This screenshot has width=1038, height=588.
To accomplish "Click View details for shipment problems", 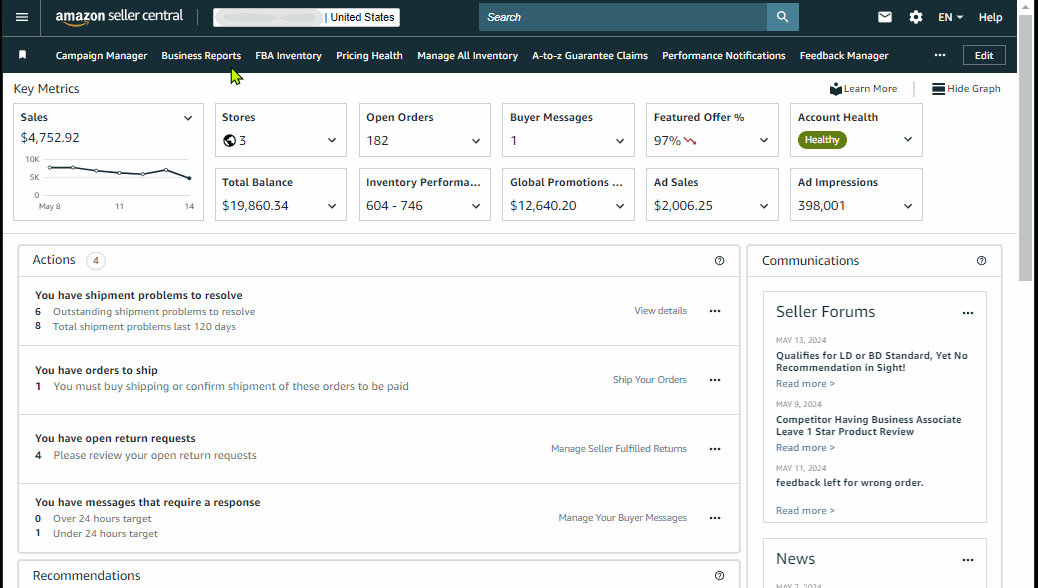I will 661,311.
